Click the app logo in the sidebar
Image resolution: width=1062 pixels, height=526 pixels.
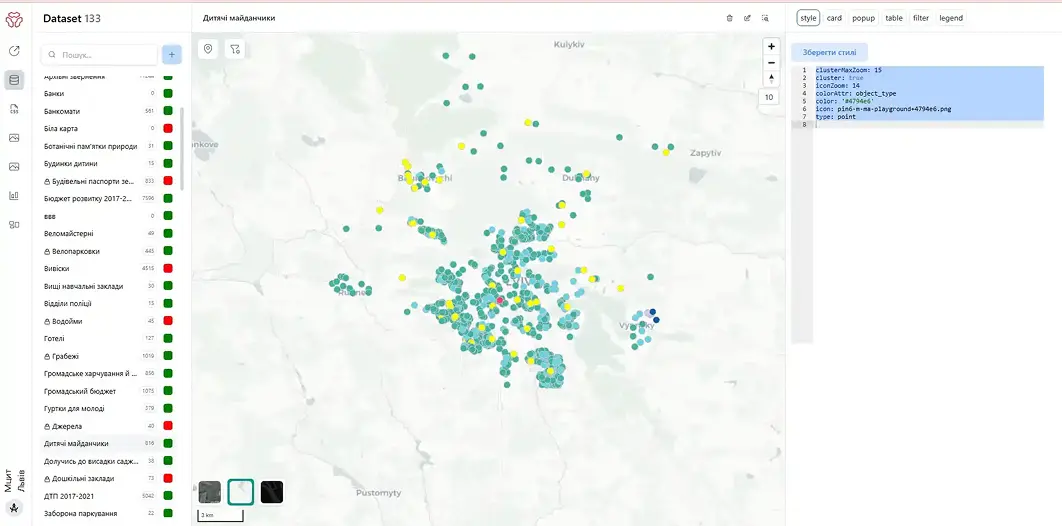[x=14, y=20]
